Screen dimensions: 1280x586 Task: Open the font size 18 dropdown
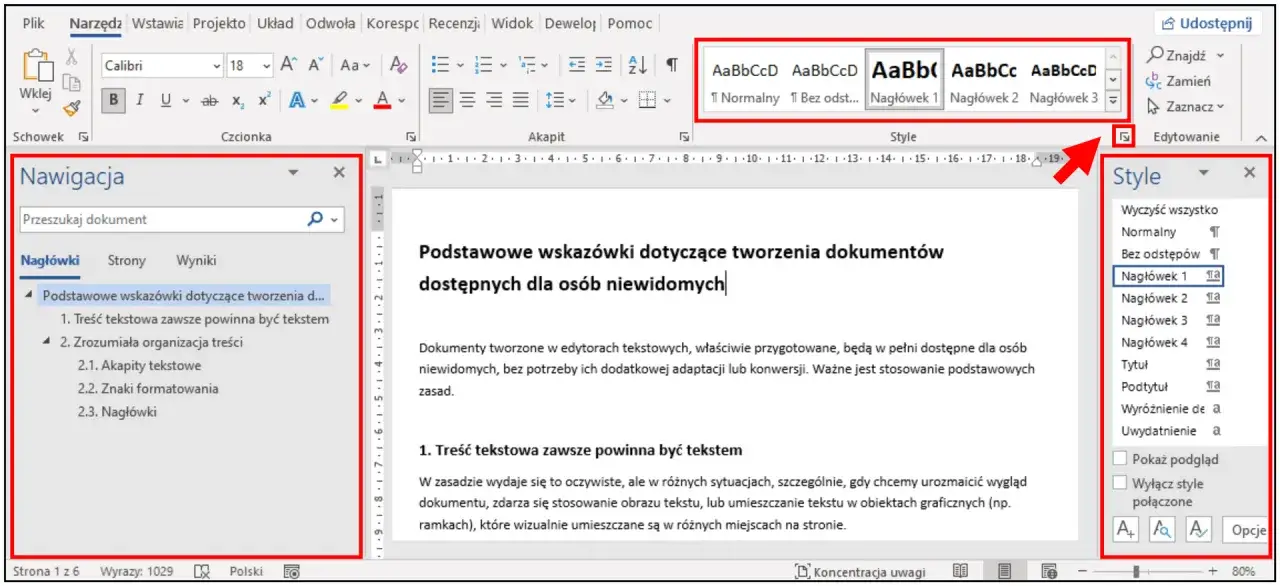pyautogui.click(x=266, y=66)
